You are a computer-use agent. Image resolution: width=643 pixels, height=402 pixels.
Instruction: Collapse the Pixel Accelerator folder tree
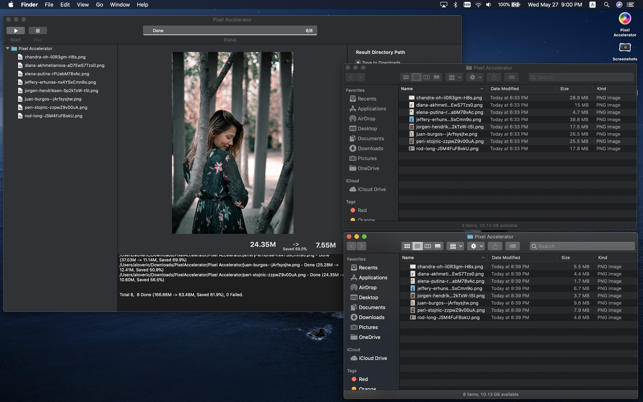pos(8,48)
